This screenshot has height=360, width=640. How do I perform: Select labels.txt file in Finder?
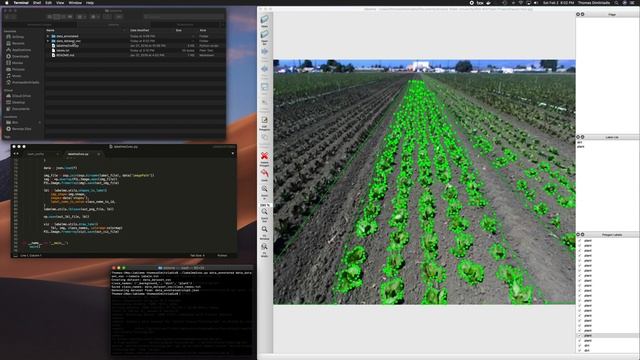click(62, 50)
